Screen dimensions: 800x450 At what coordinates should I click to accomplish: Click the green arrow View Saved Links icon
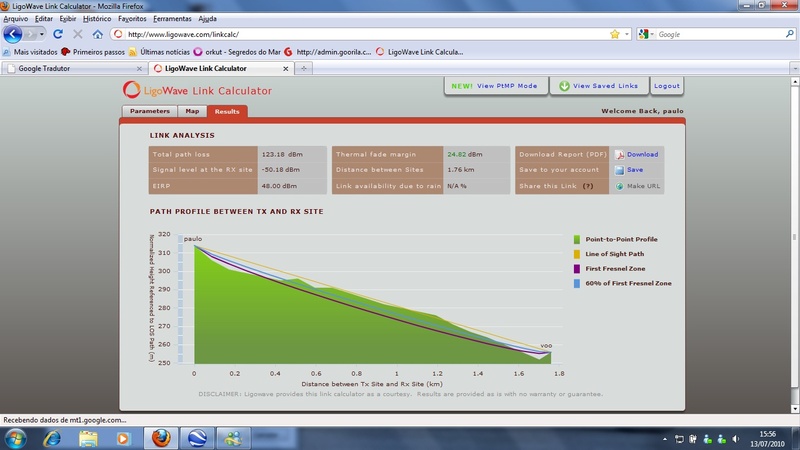[x=564, y=86]
